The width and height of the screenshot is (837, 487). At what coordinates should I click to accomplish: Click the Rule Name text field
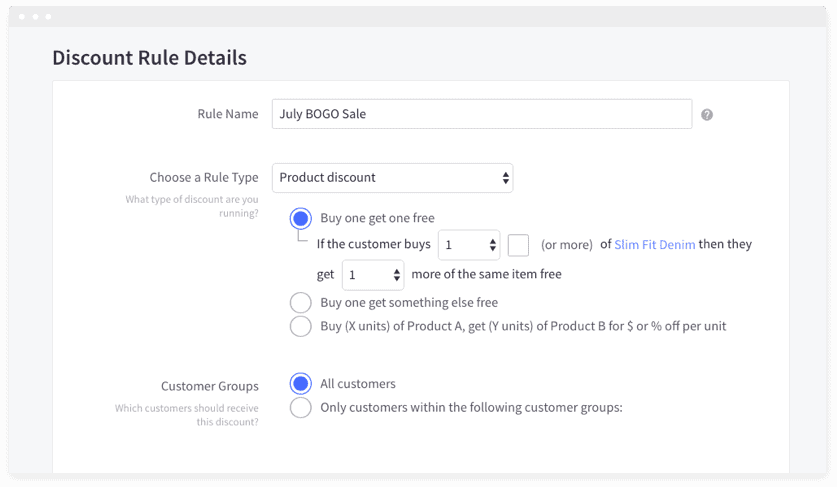coord(481,114)
